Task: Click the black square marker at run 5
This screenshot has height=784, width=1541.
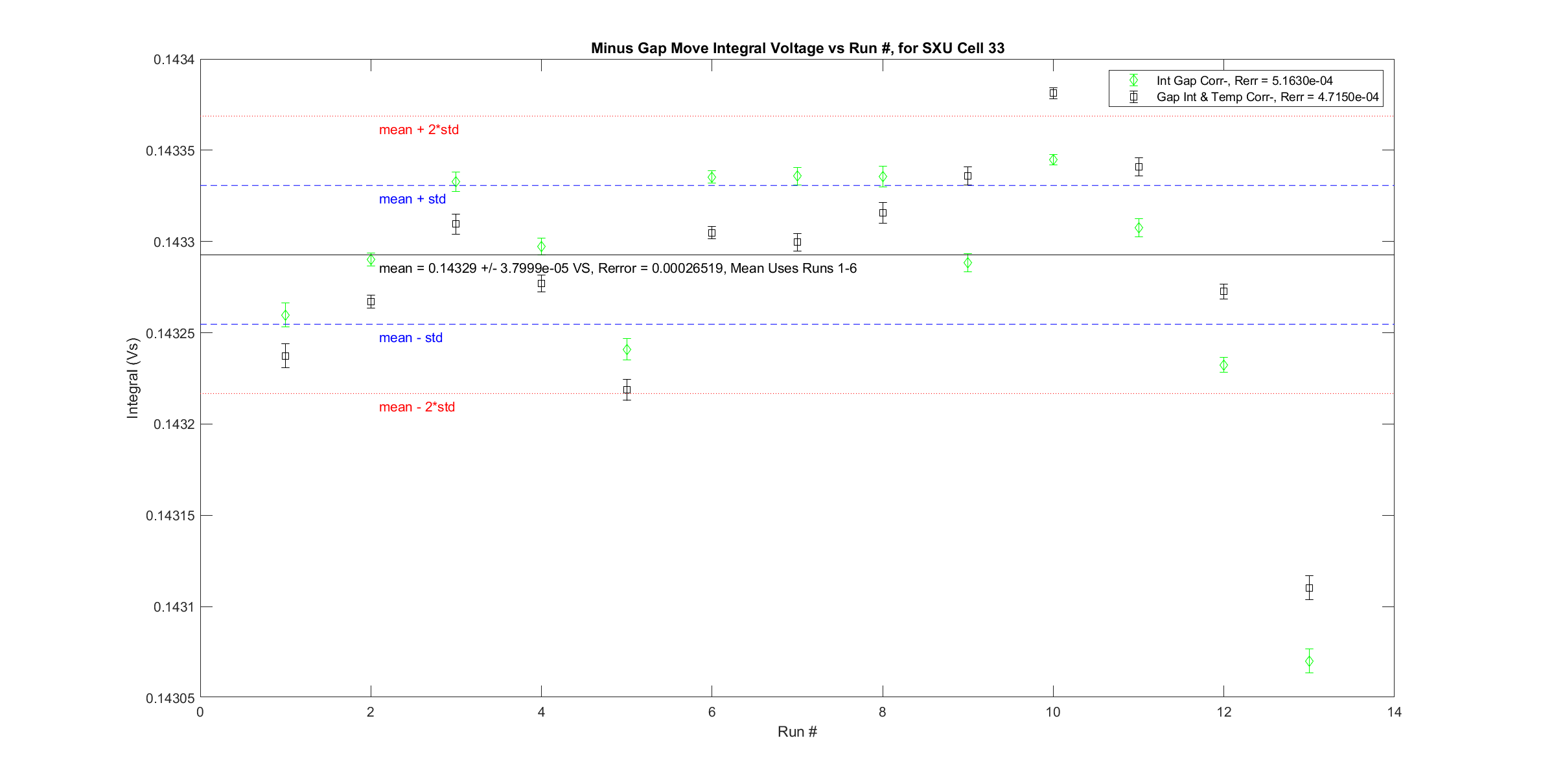Action: (x=627, y=389)
